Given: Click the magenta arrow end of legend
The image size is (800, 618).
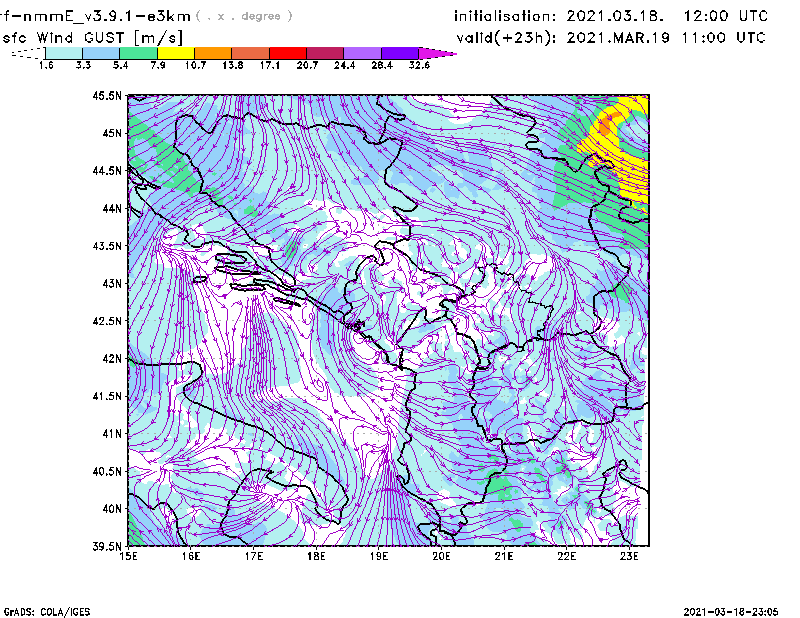Looking at the screenshot, I should click(x=436, y=53).
